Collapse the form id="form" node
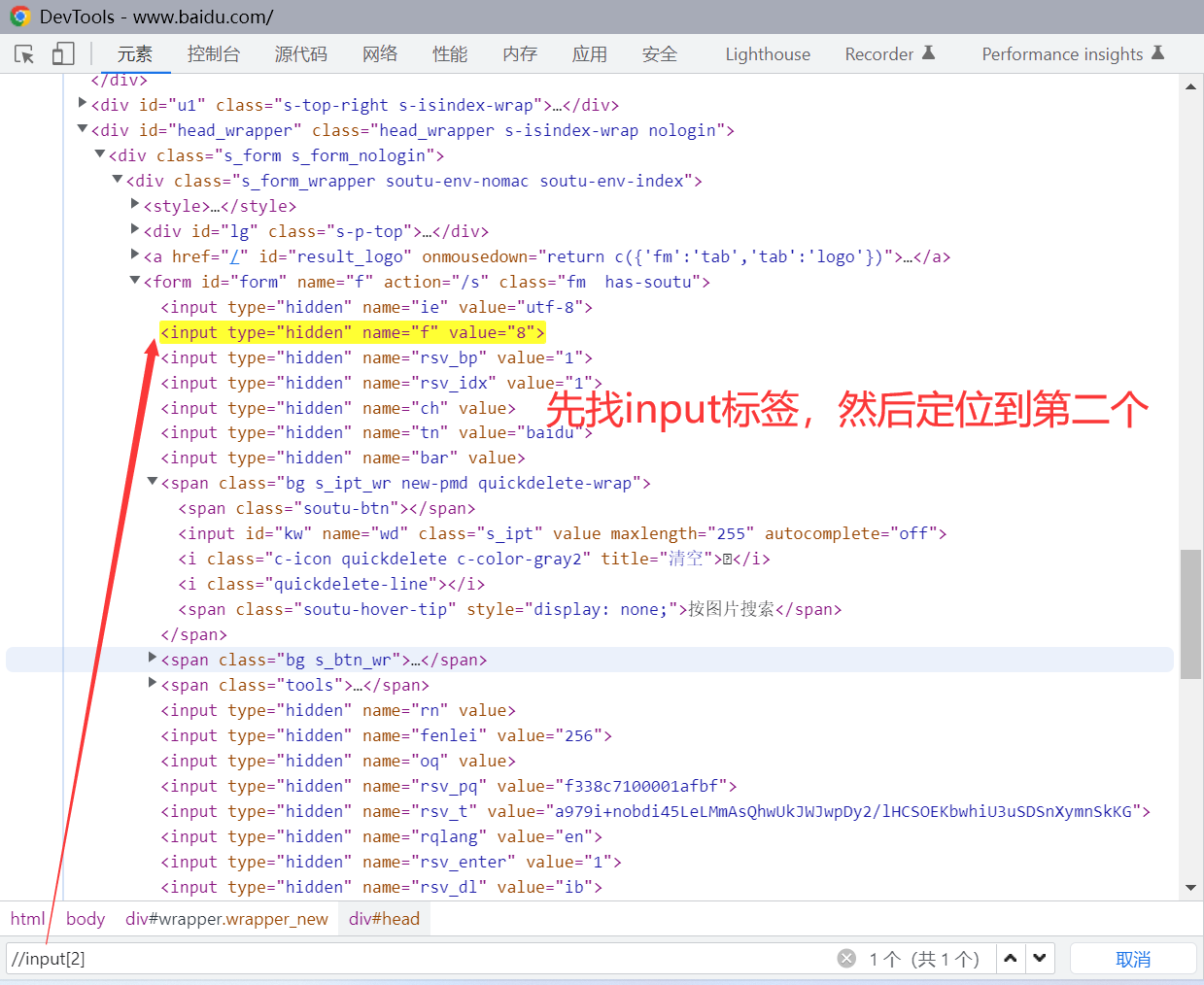Image resolution: width=1204 pixels, height=985 pixels. 135,280
